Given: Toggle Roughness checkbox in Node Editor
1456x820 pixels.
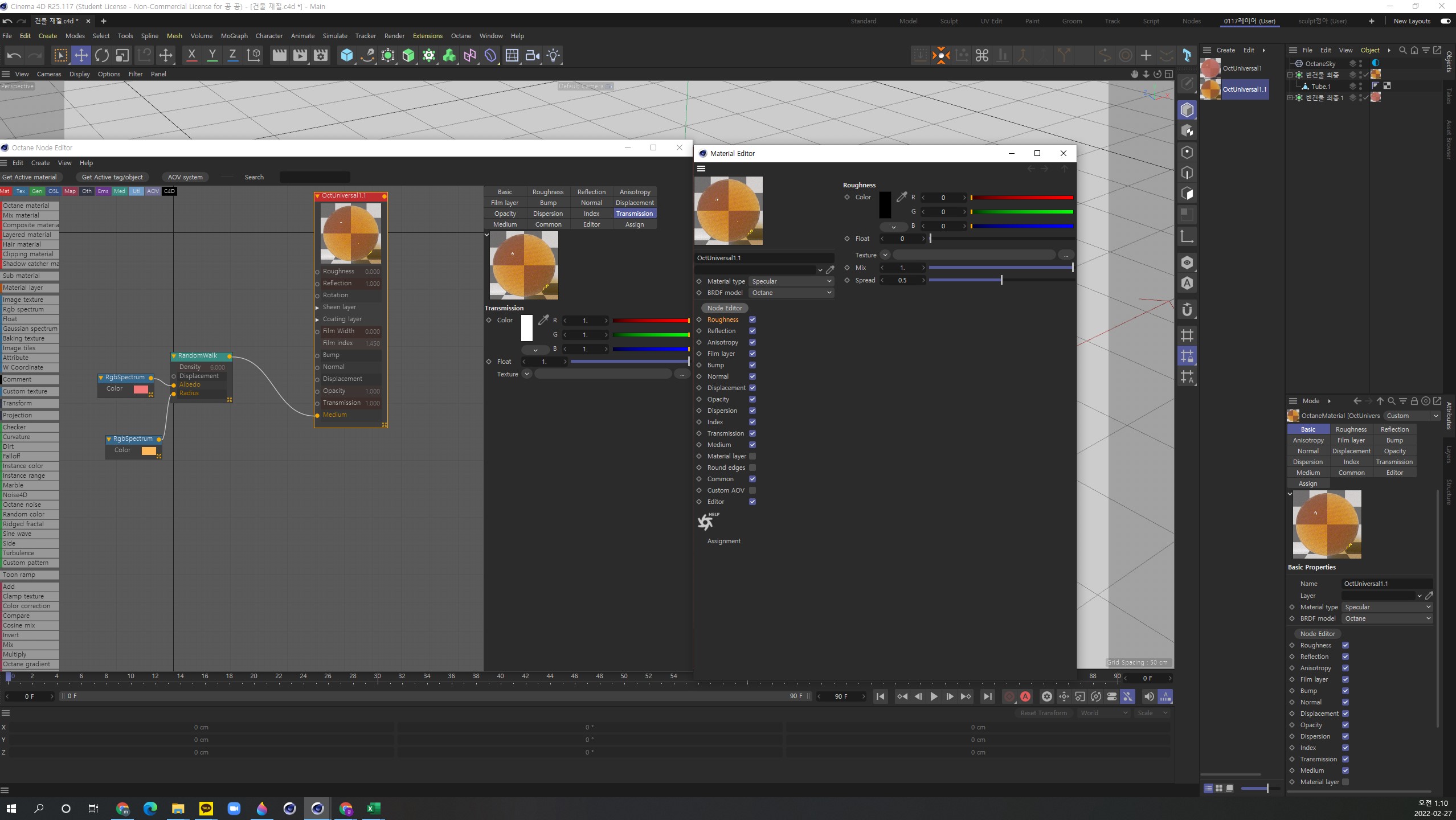Looking at the screenshot, I should (x=752, y=319).
